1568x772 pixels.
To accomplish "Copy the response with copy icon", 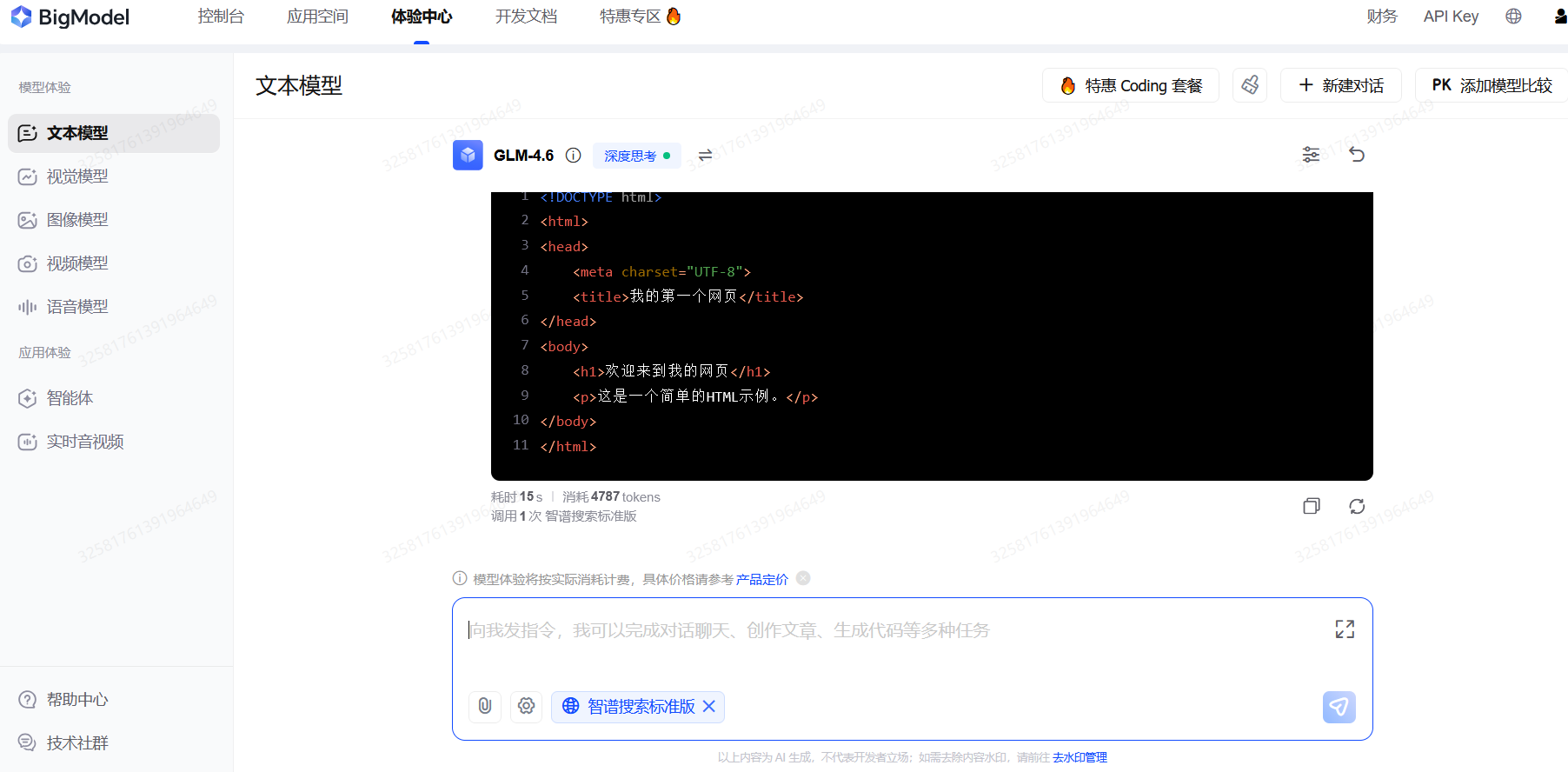I will point(1312,506).
